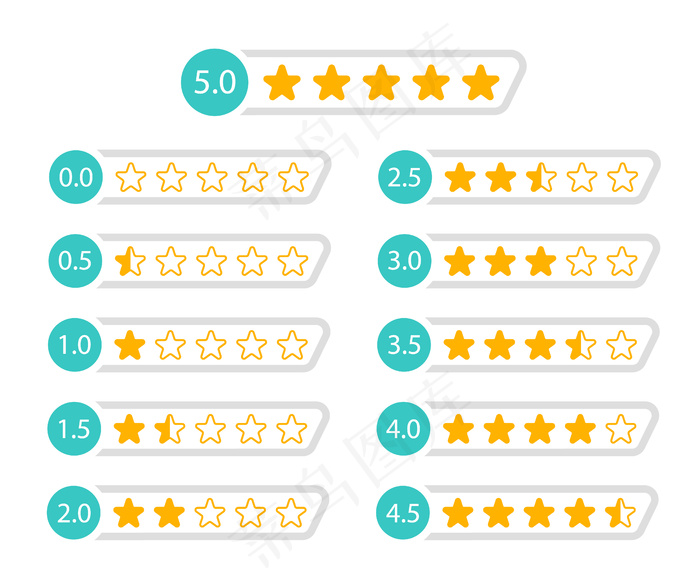Click the half-filled star in the 0.5 row
The height and width of the screenshot is (588, 700).
pos(131,262)
